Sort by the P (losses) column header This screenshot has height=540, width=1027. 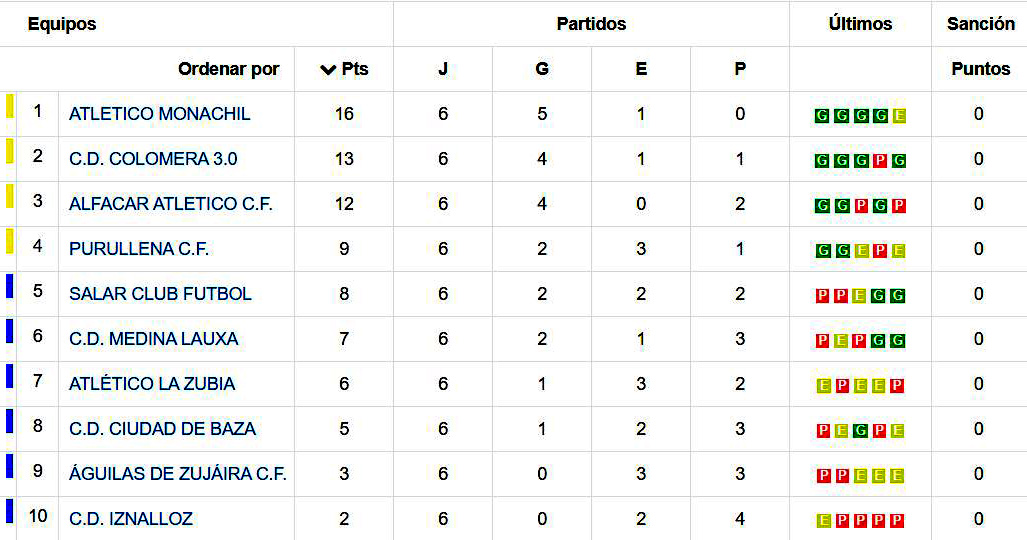pyautogui.click(x=740, y=69)
